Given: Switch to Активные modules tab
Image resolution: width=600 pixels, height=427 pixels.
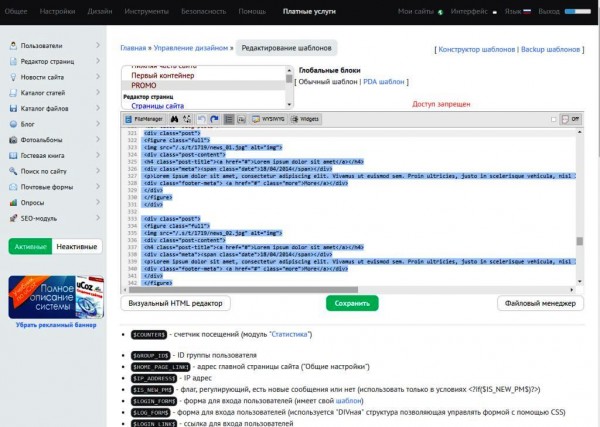Looking at the screenshot, I should tap(30, 247).
